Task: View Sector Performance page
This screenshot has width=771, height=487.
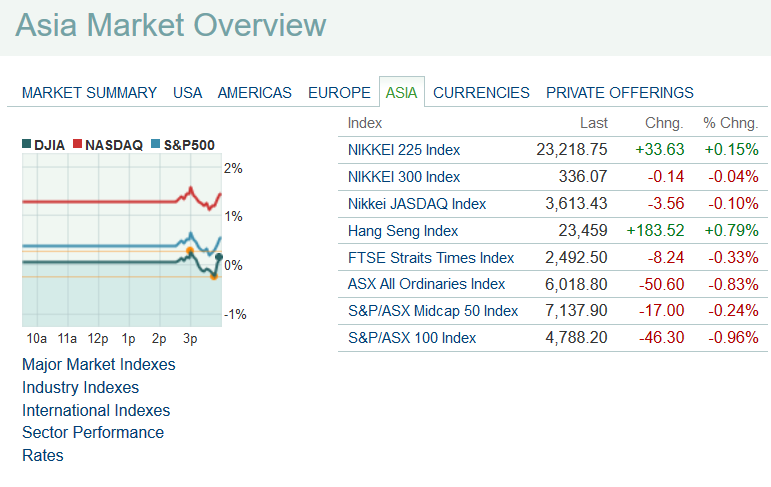Action: click(x=93, y=432)
